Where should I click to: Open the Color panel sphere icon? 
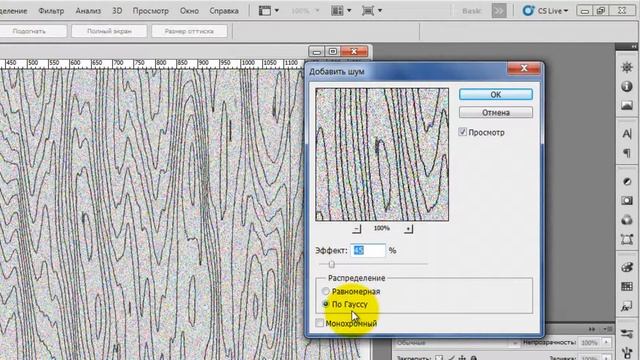(x=627, y=220)
